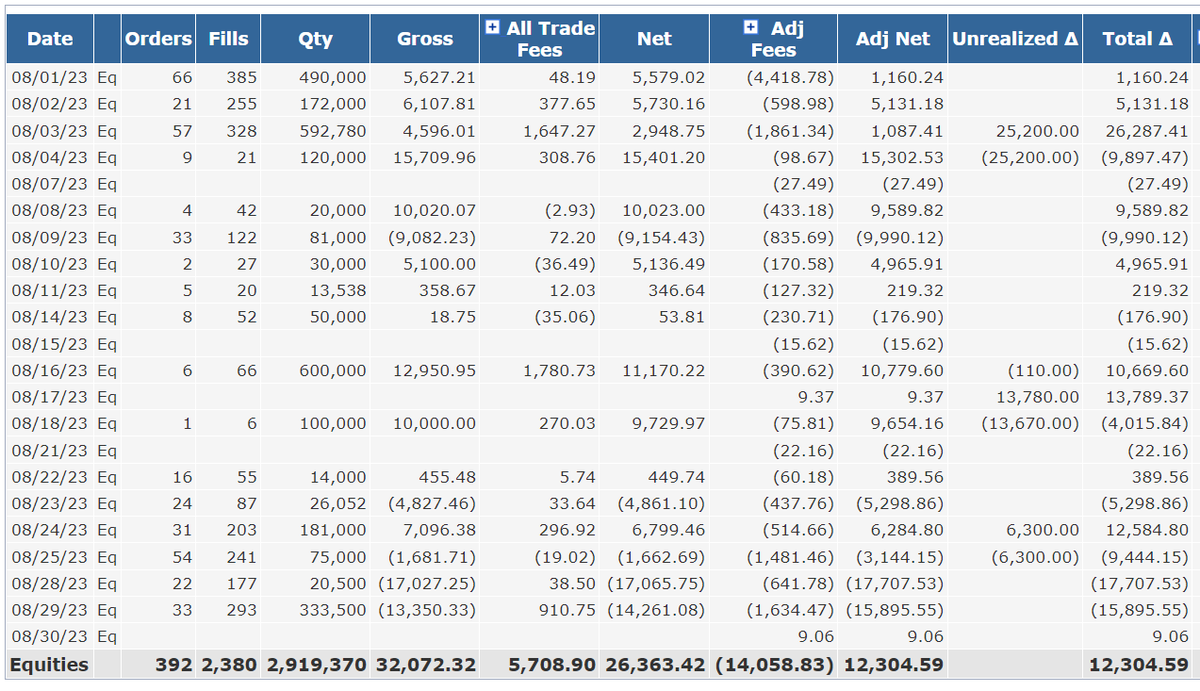Click quantity value 592,780
Screen dimensions: 1200x691
[333, 131]
